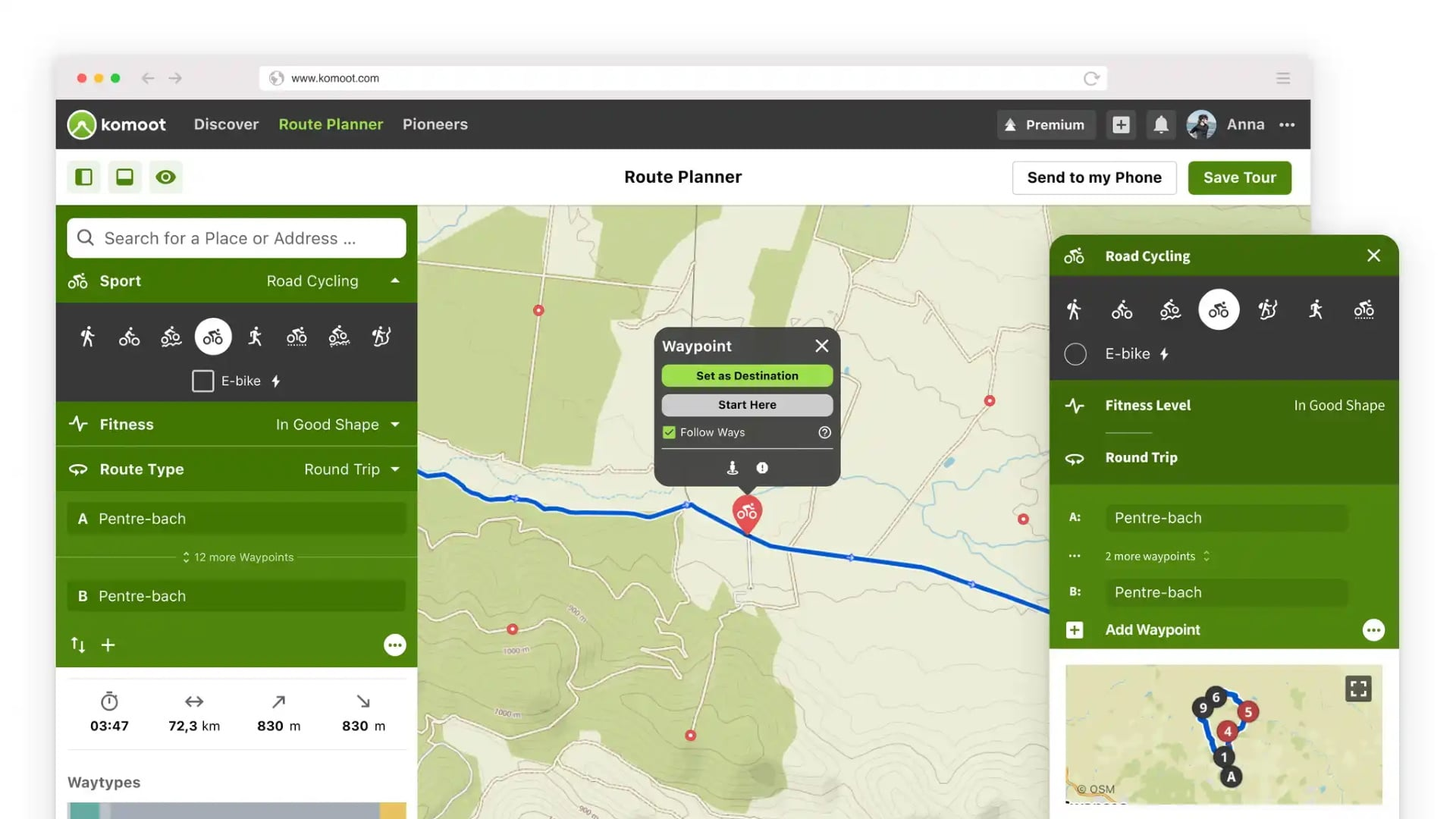Click the highlighted road cycling icon in left panel
This screenshot has width=1456, height=819.
click(x=213, y=337)
